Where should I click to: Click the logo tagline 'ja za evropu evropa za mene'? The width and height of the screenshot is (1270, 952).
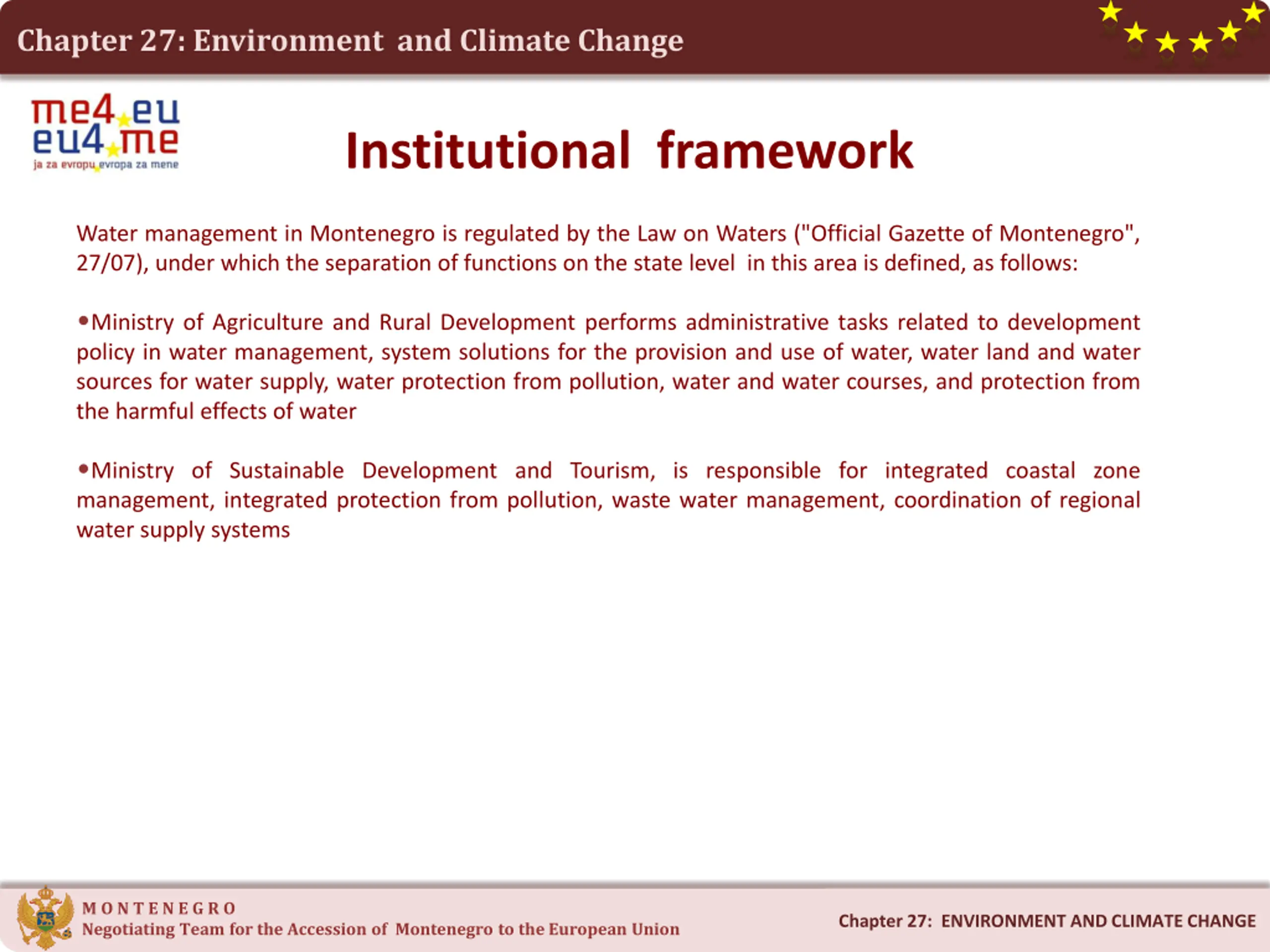[106, 165]
